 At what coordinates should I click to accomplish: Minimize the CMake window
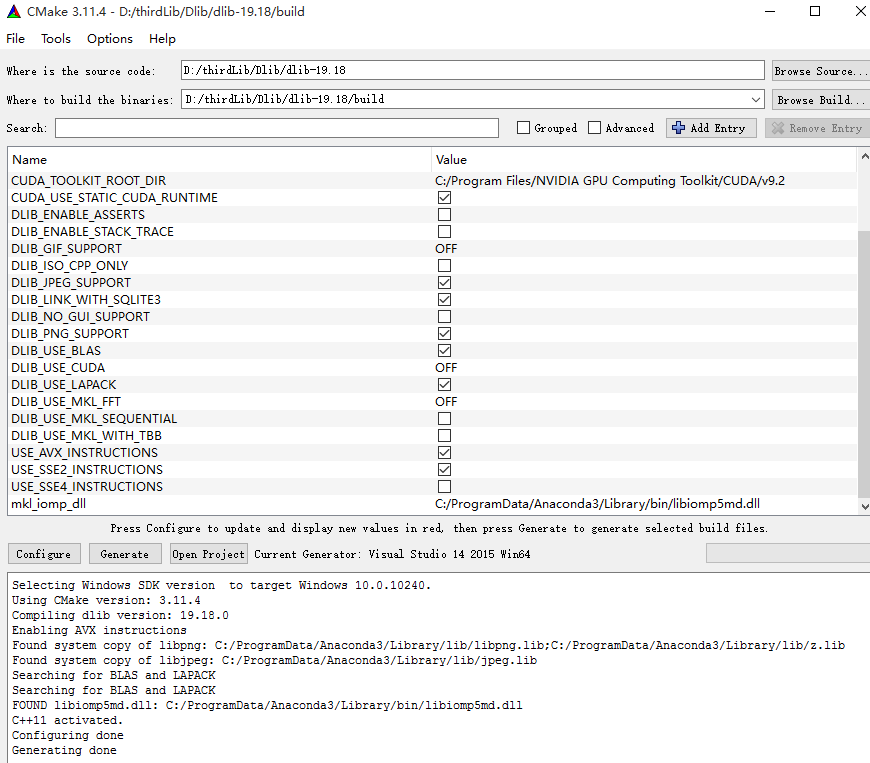click(770, 12)
